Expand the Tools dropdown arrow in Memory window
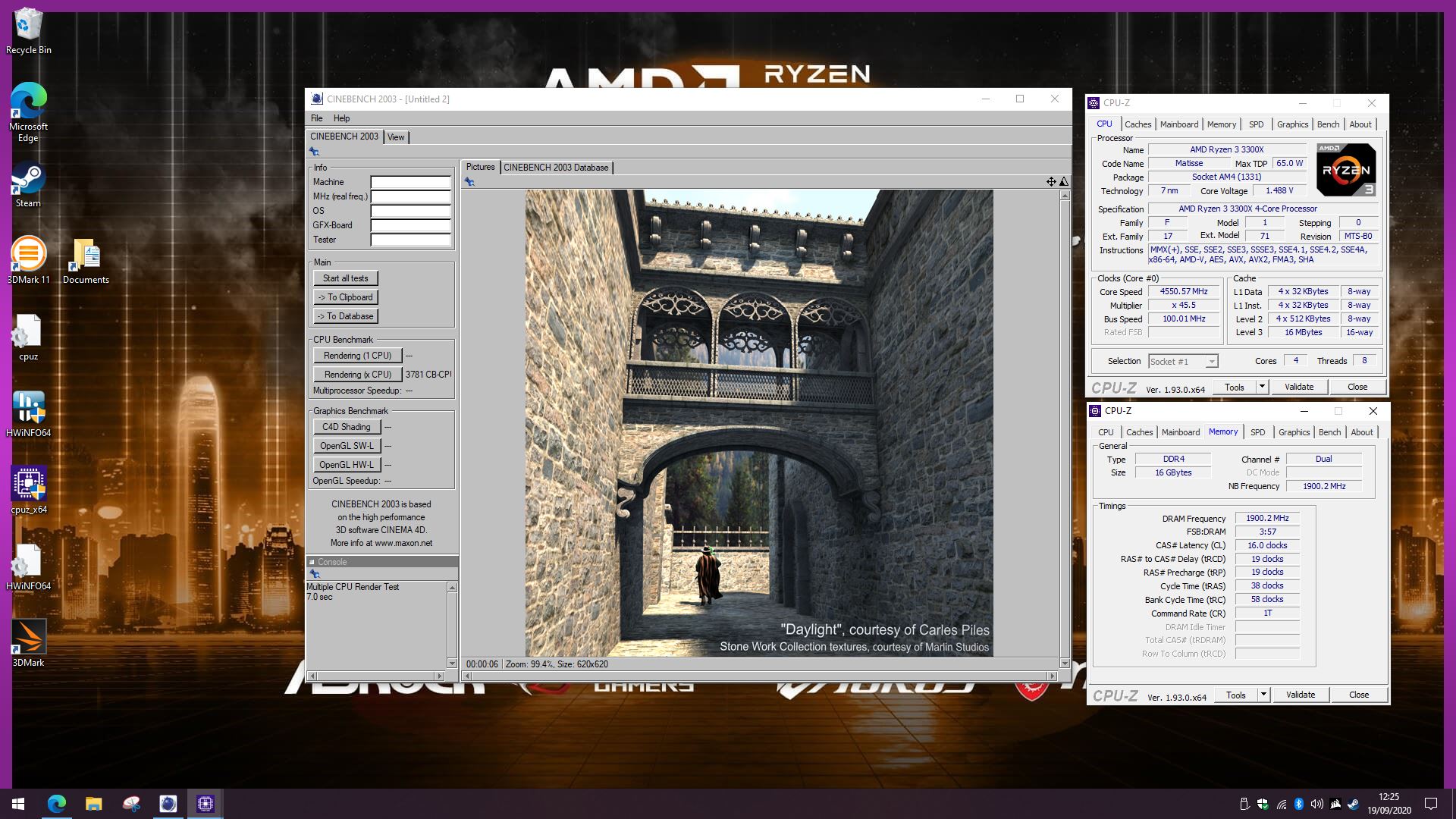This screenshot has height=819, width=1456. [x=1263, y=695]
